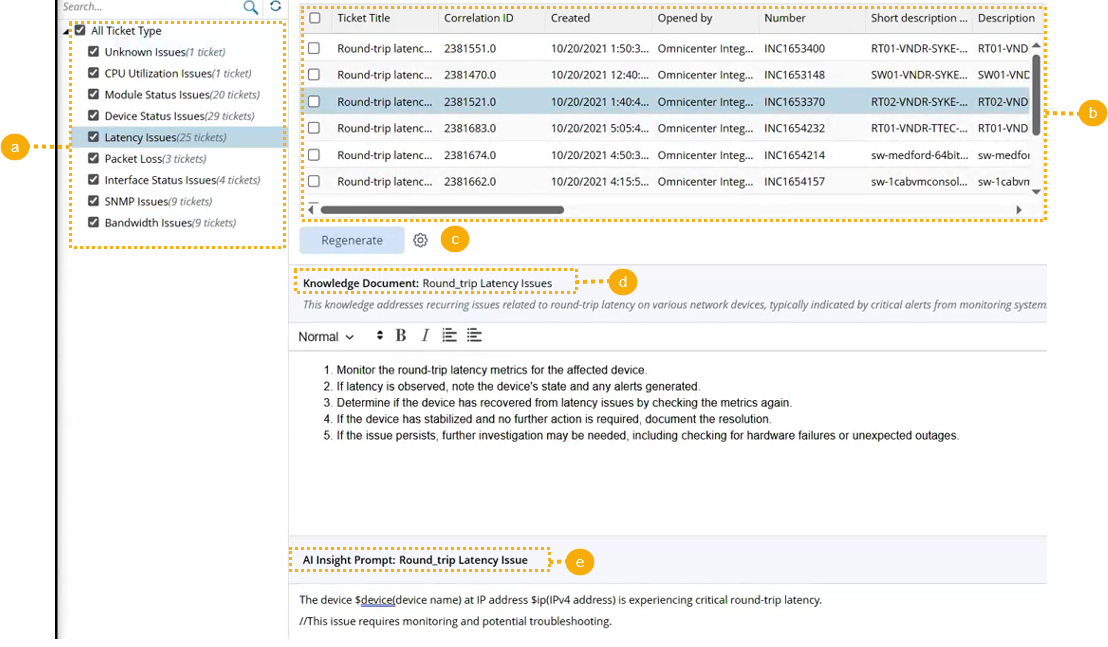Screen dimensions: 1108x647
Task: Select checkbox for ticket INC1653400
Action: (314, 48)
